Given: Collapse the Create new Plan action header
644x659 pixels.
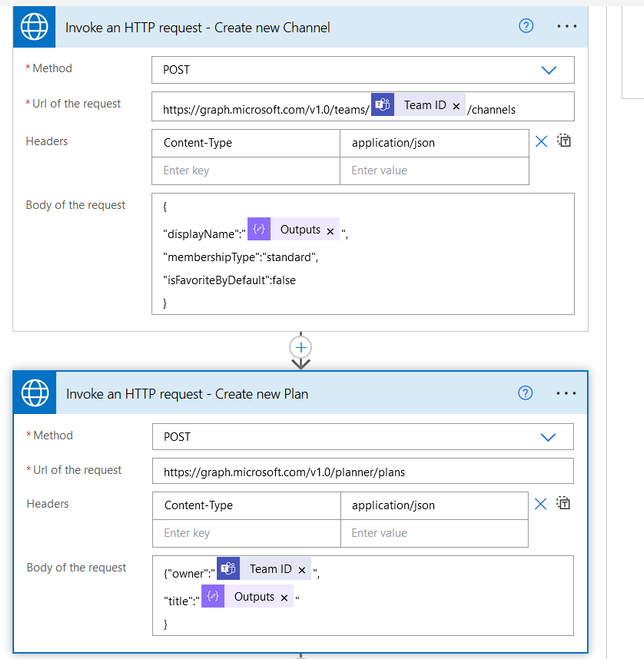Looking at the screenshot, I should [250, 394].
